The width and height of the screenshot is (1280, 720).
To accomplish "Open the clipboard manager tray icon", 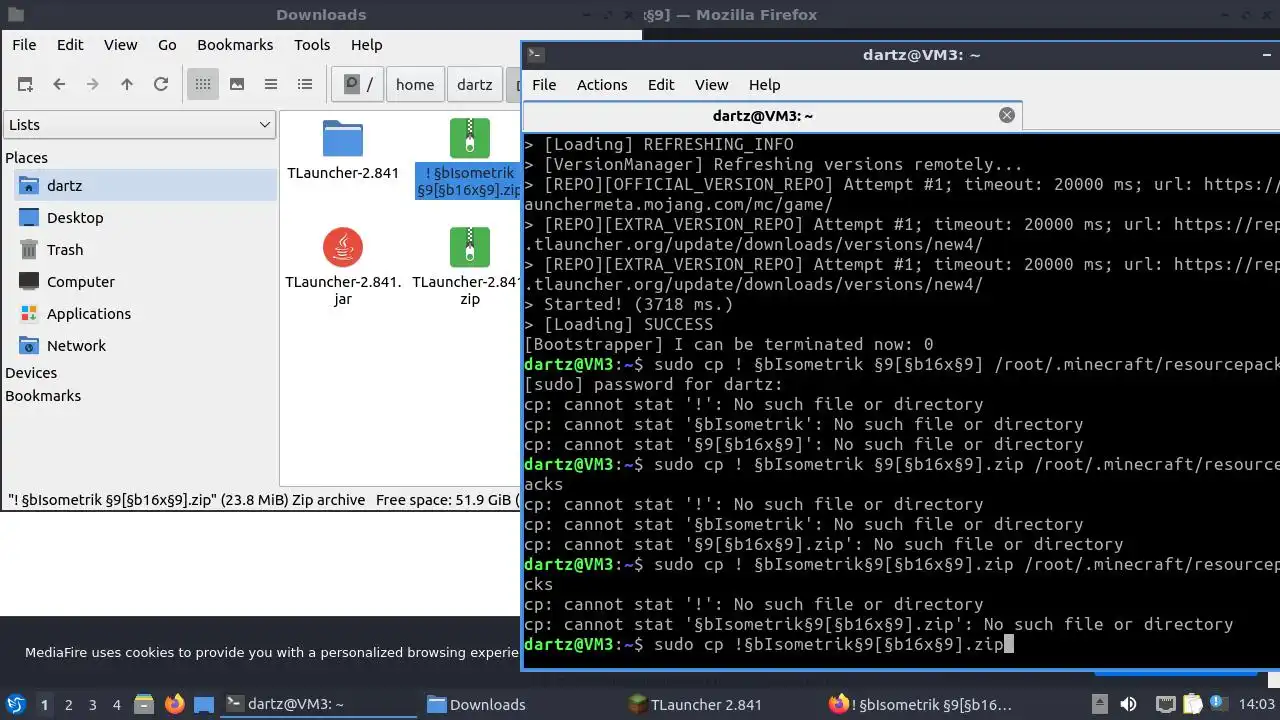I will (x=1192, y=705).
